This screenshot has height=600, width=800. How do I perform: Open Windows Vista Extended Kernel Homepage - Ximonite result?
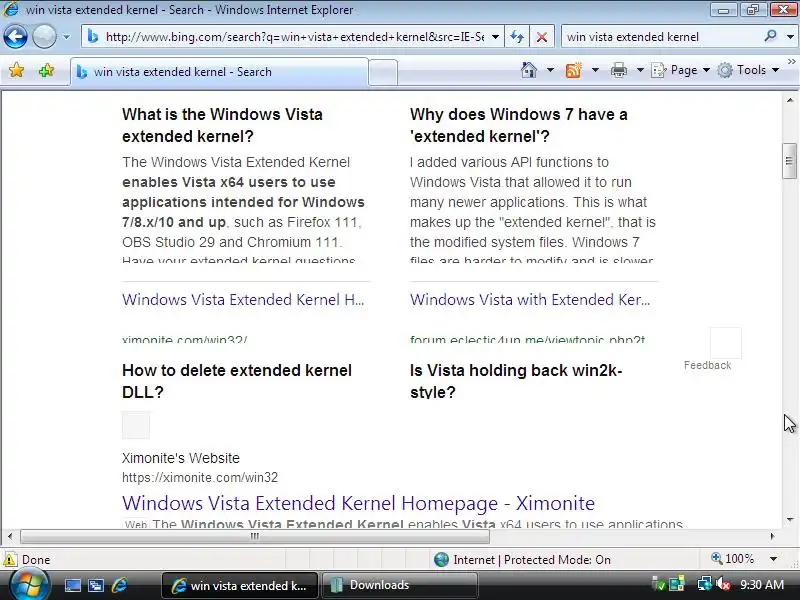pos(358,503)
